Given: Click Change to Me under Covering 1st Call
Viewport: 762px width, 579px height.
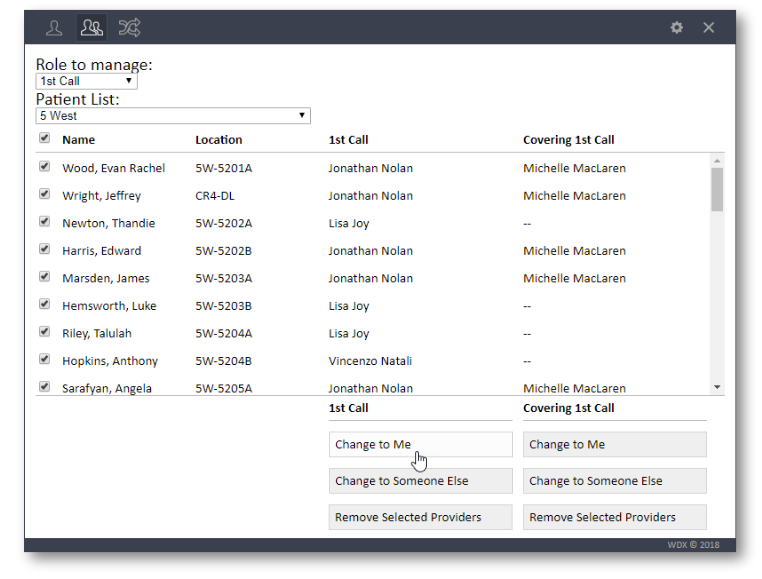Looking at the screenshot, I should (614, 445).
